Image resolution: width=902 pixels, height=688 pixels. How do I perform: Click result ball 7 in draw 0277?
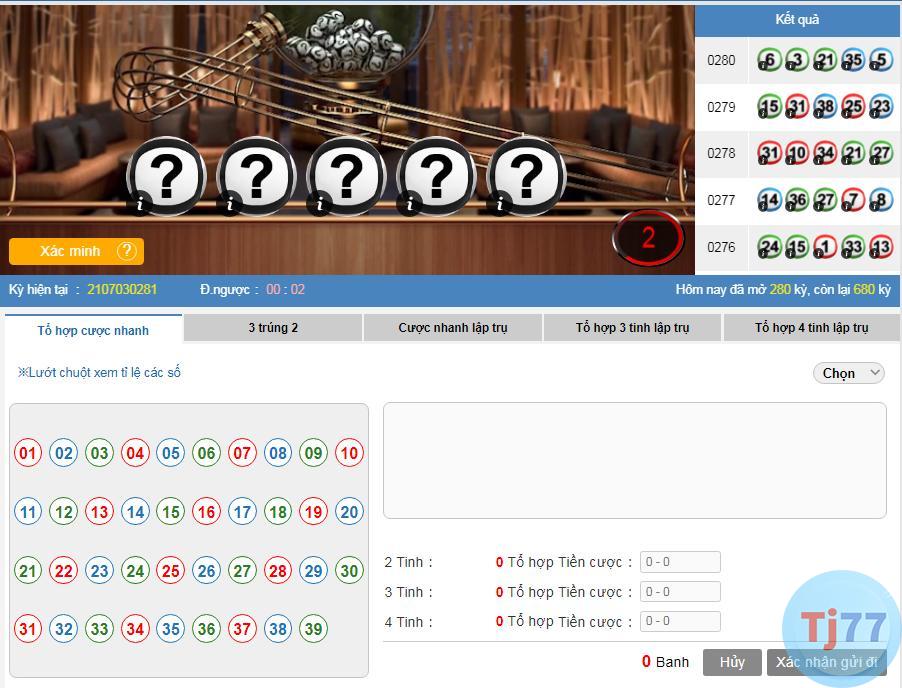tap(853, 200)
